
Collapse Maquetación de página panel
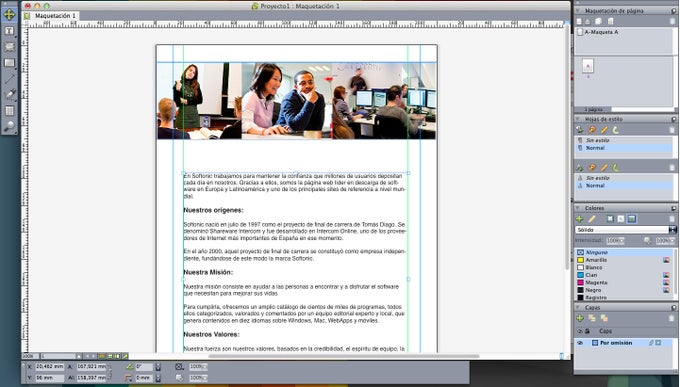click(578, 10)
